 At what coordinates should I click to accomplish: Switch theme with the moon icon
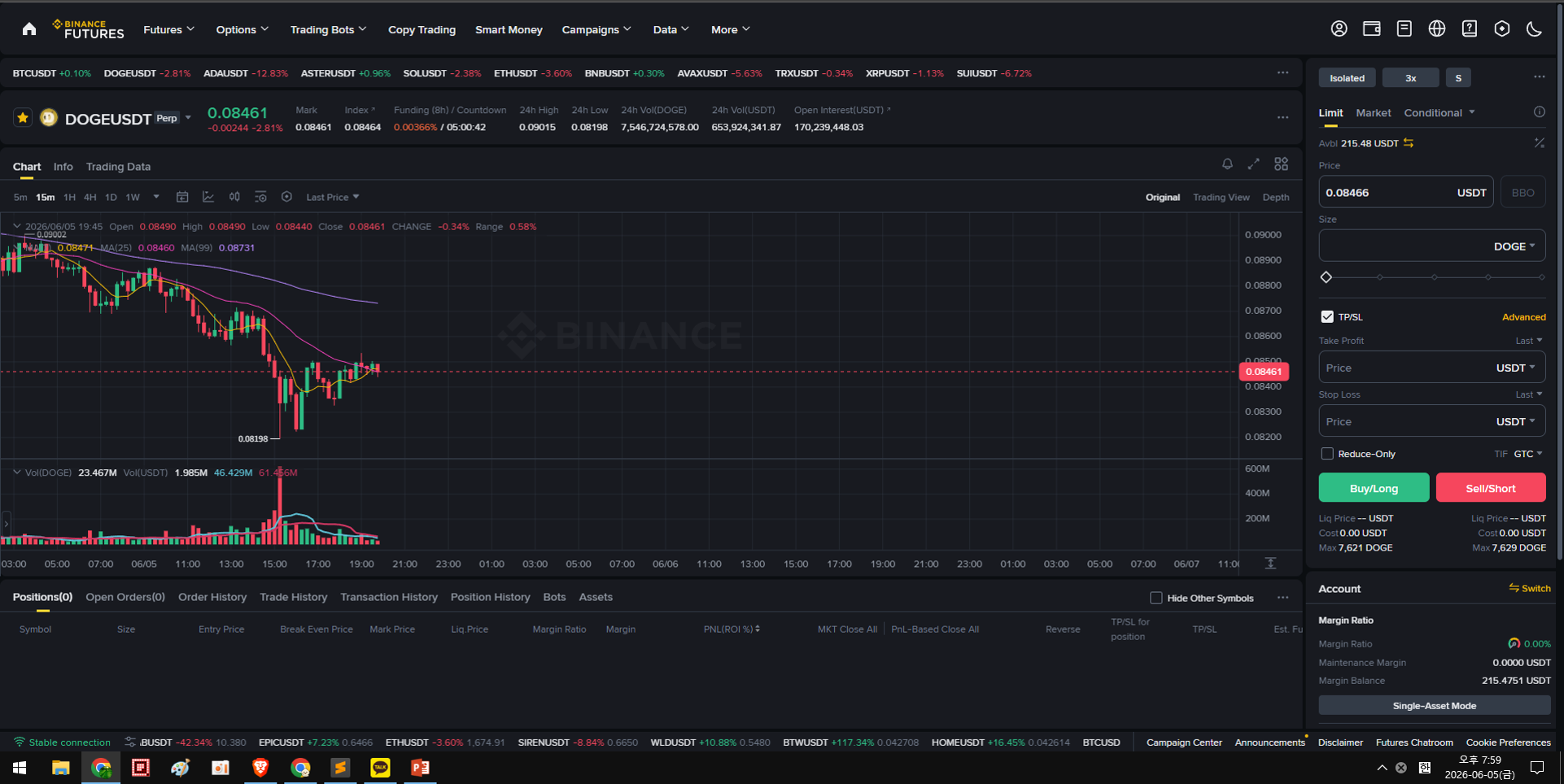pos(1534,29)
